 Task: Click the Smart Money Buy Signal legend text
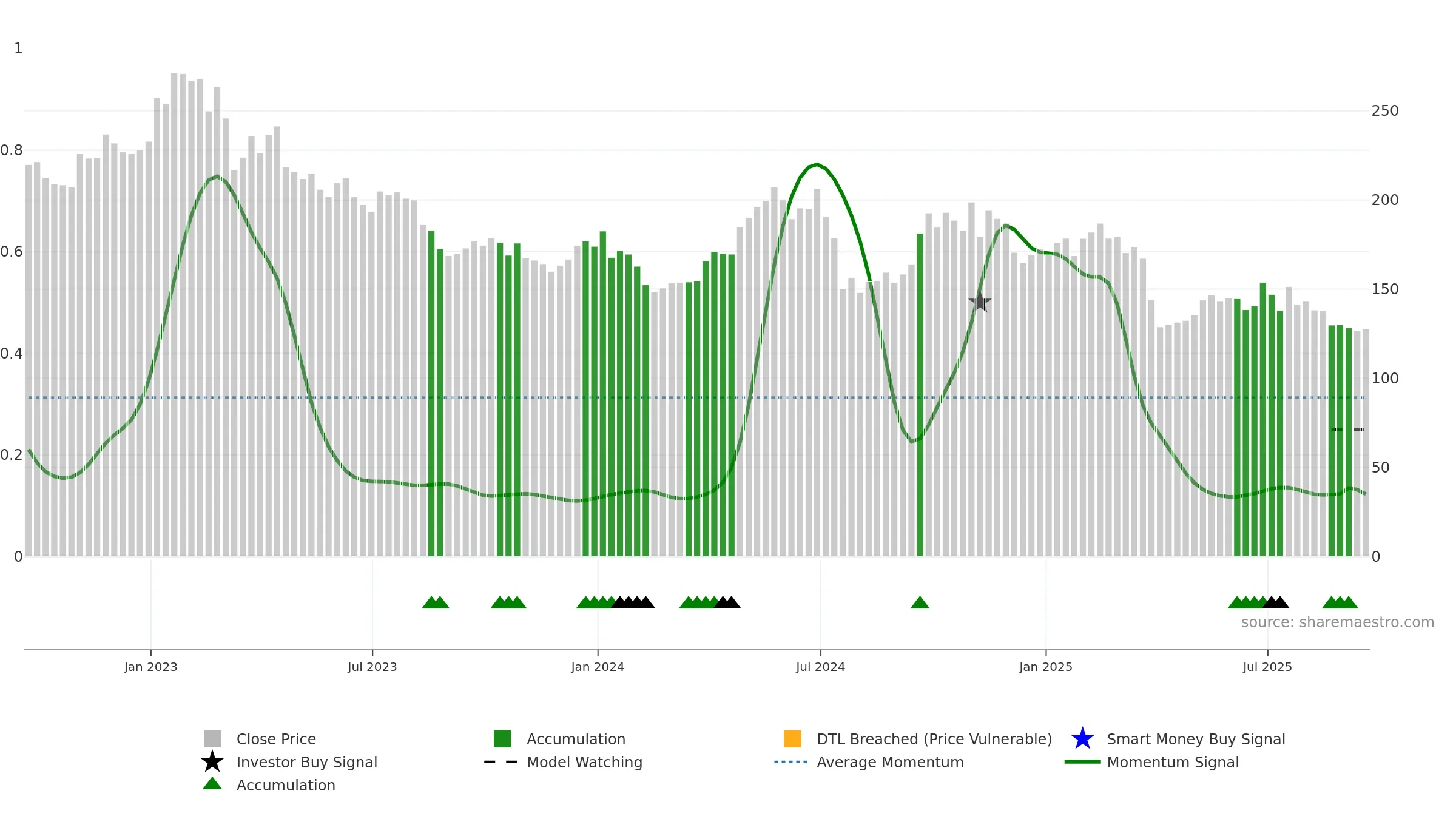pyautogui.click(x=1196, y=739)
